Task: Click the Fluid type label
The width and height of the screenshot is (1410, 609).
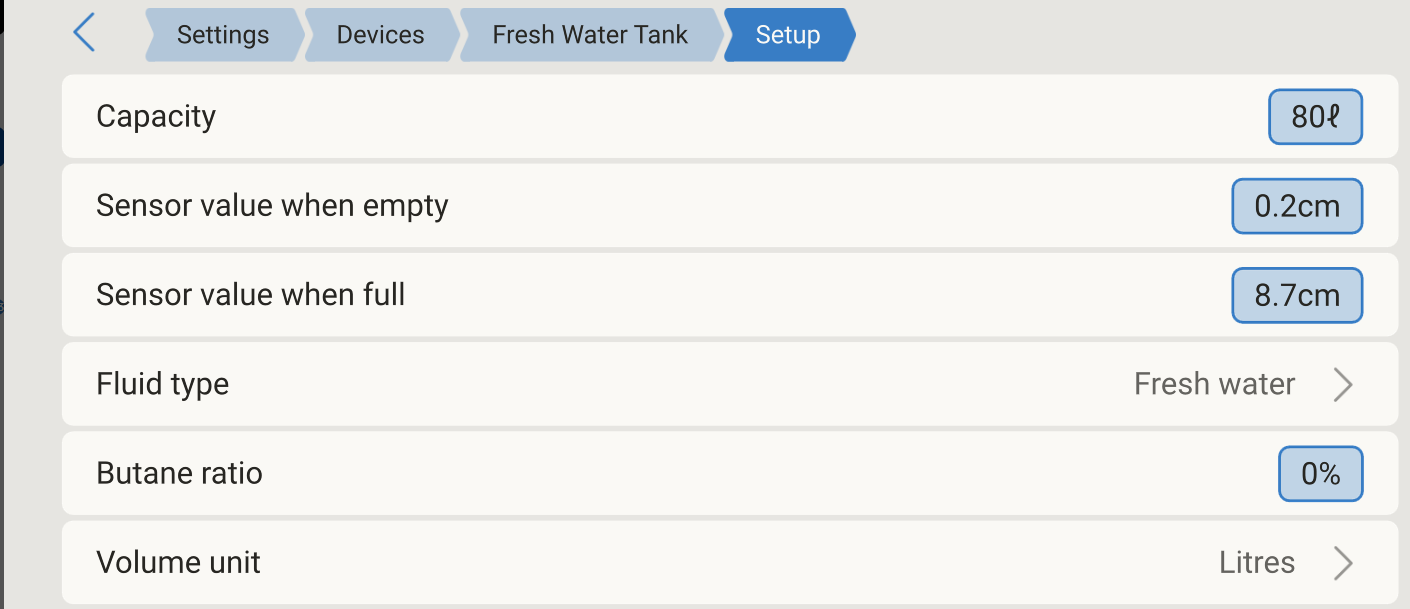Action: [162, 384]
